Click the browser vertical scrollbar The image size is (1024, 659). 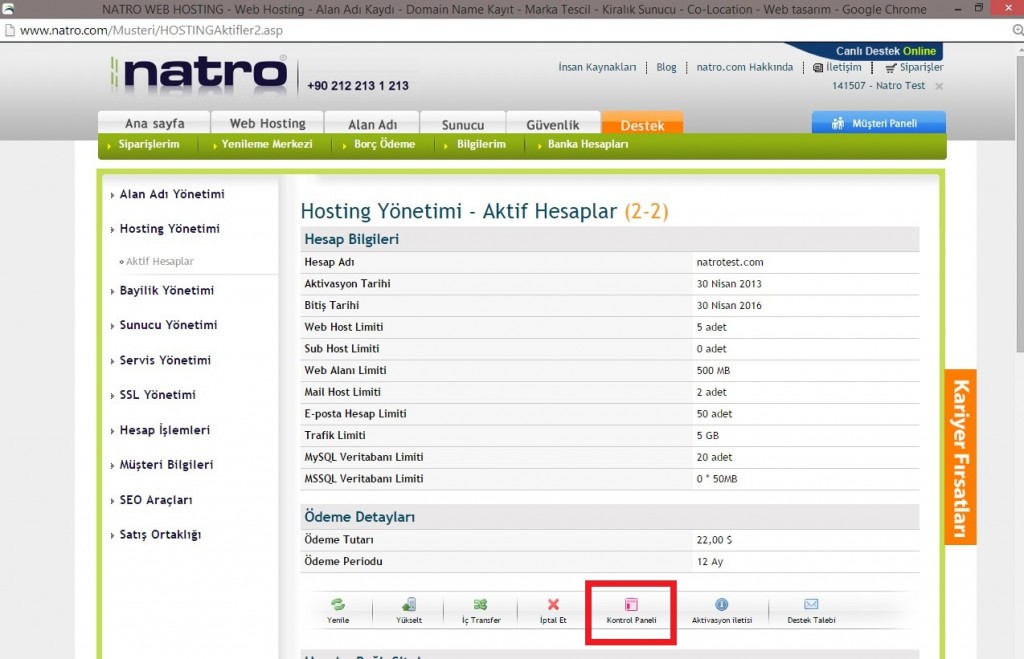point(1018,202)
